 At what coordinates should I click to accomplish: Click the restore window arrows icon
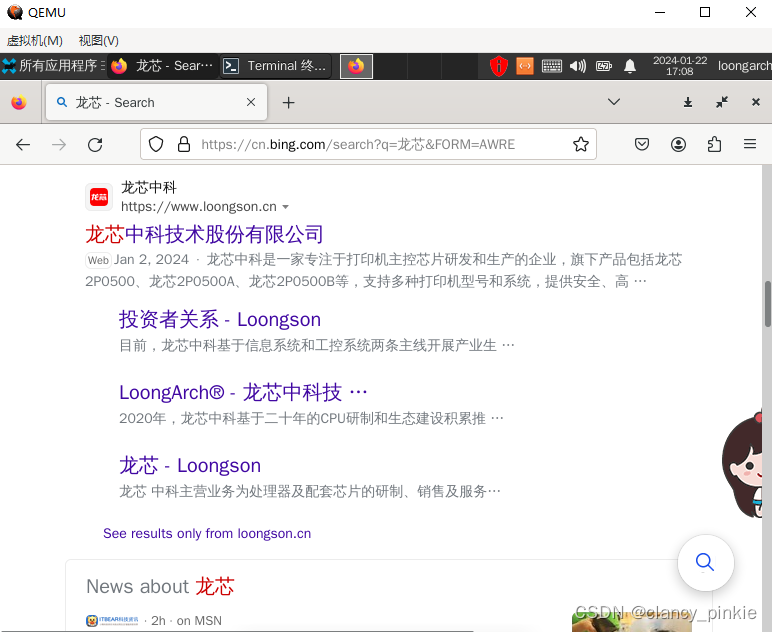click(x=722, y=102)
